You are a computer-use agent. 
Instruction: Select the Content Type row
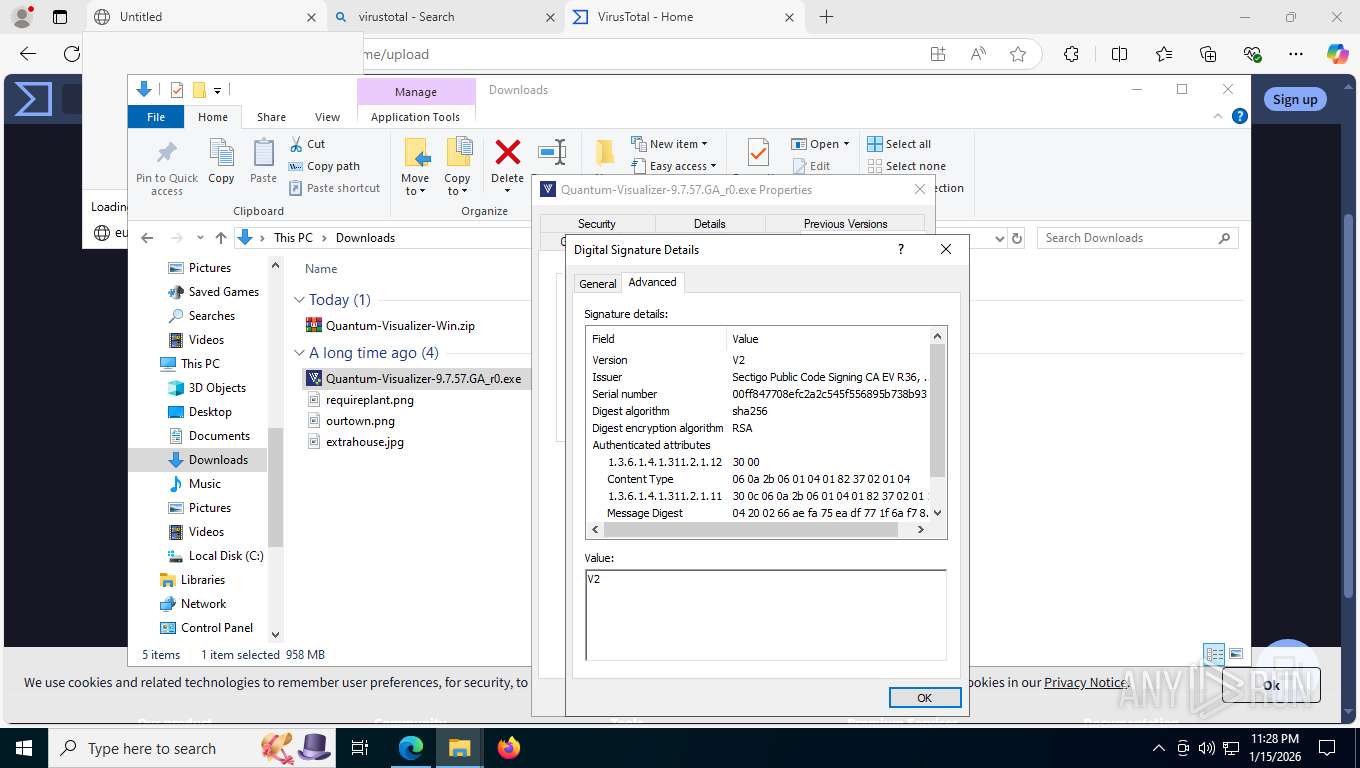pos(759,479)
